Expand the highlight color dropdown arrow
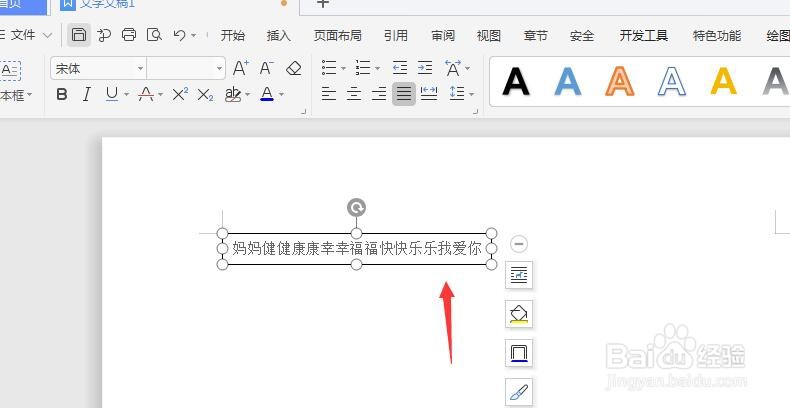Screen dimensions: 790x408 [x=247, y=94]
